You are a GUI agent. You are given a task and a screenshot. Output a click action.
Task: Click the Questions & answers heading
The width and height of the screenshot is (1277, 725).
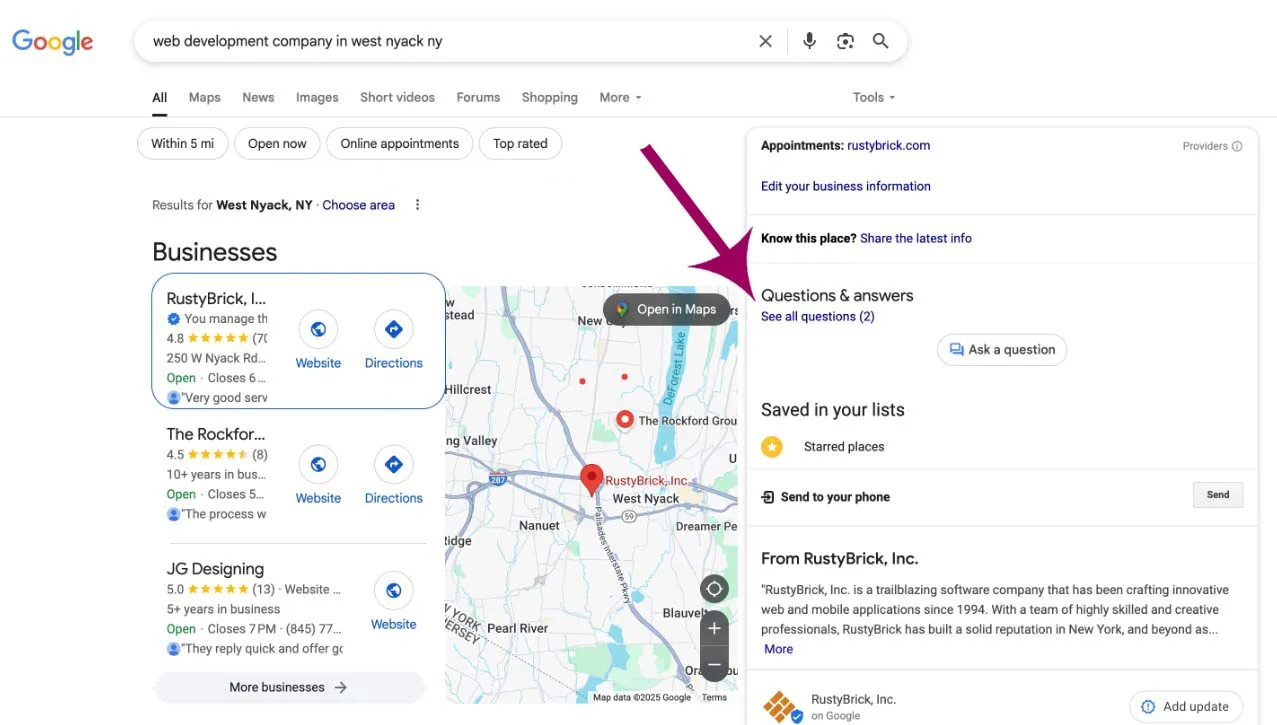pyautogui.click(x=837, y=295)
